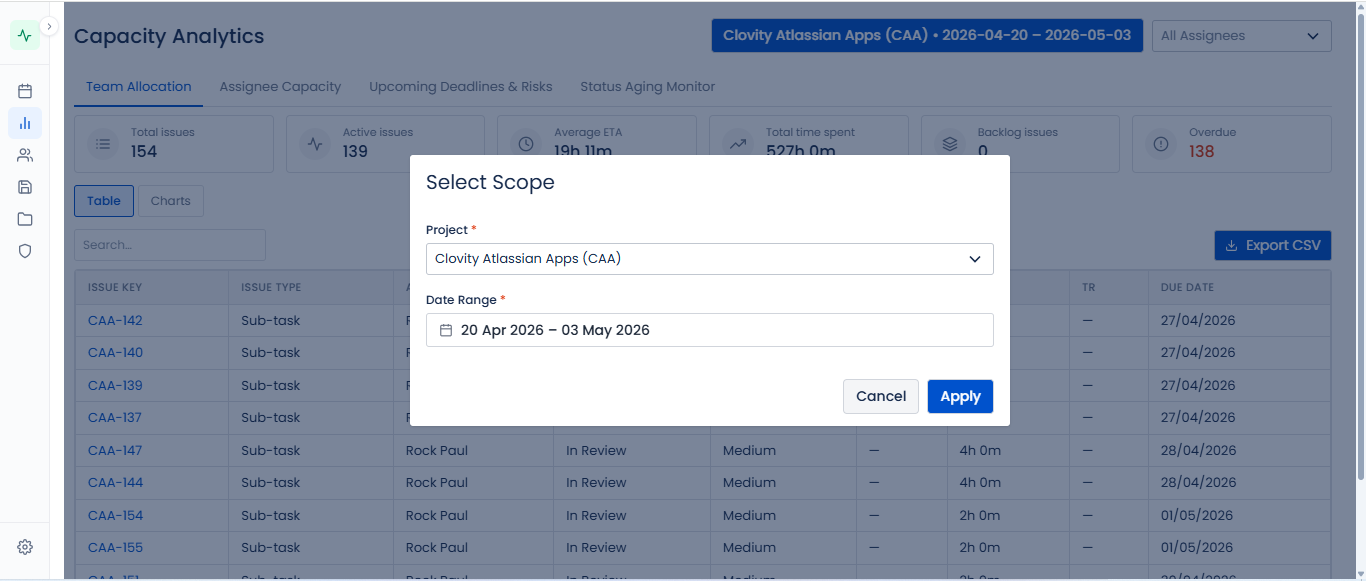This screenshot has width=1366, height=581.
Task: Click the Total time spent trend icon
Action: click(738, 144)
